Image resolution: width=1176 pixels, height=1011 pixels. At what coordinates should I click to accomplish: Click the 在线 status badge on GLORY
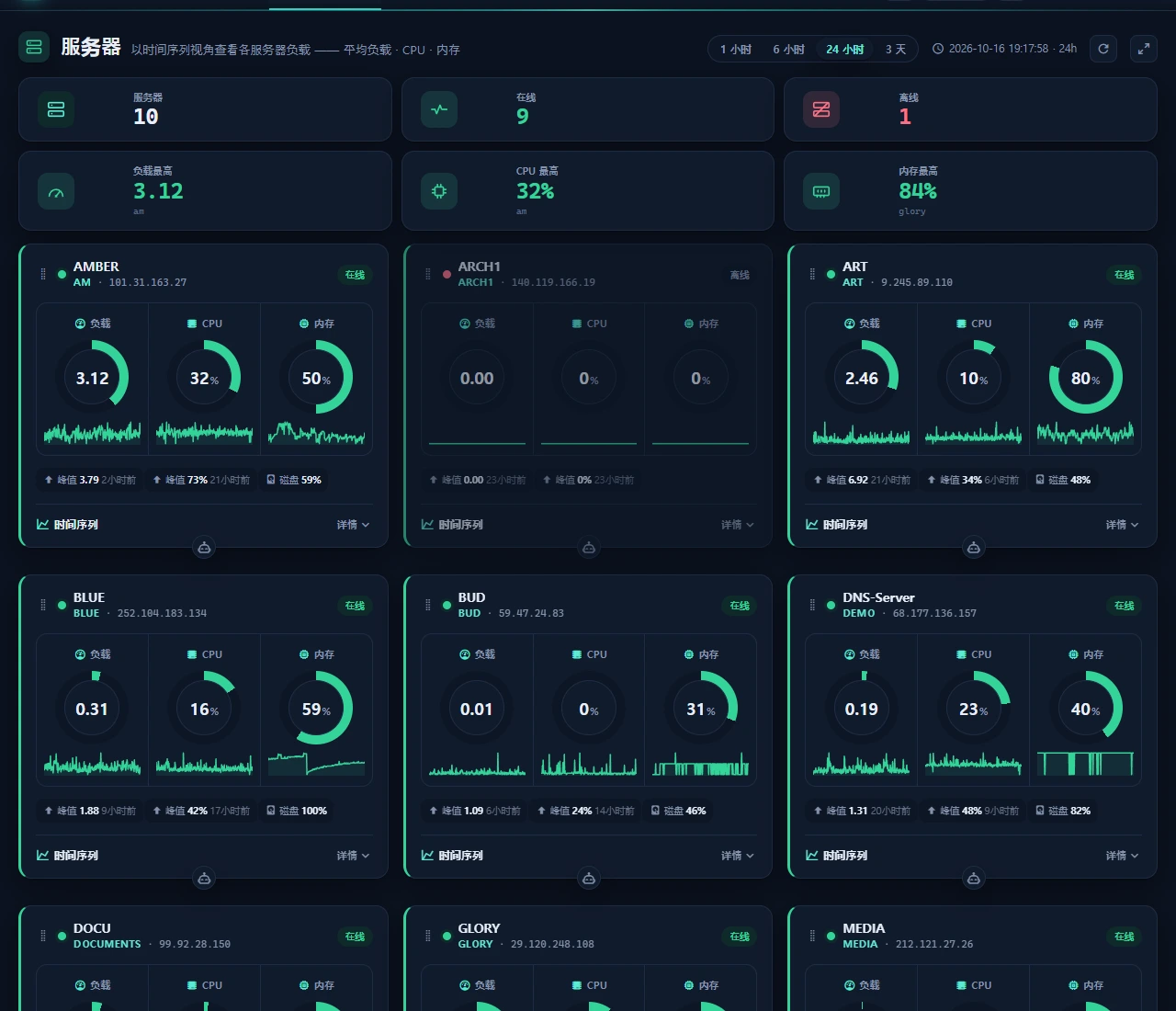740,937
